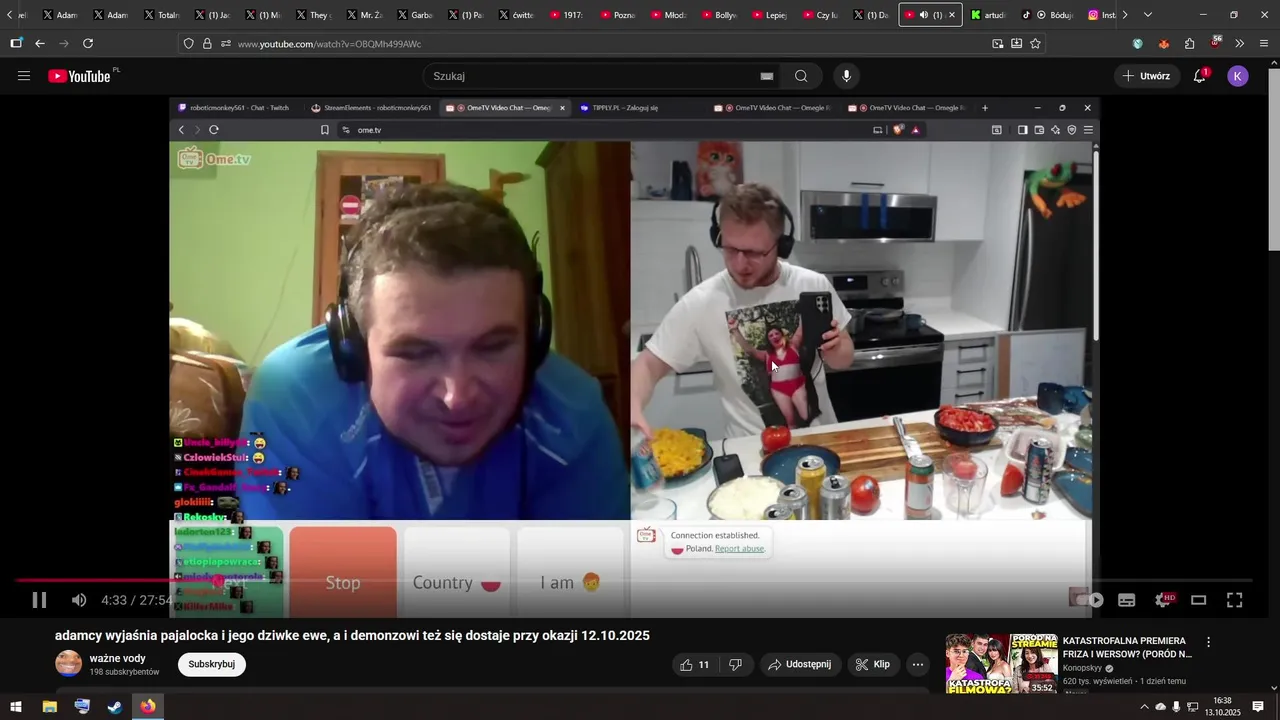
Task: Open more actions three-dot button
Action: point(918,664)
